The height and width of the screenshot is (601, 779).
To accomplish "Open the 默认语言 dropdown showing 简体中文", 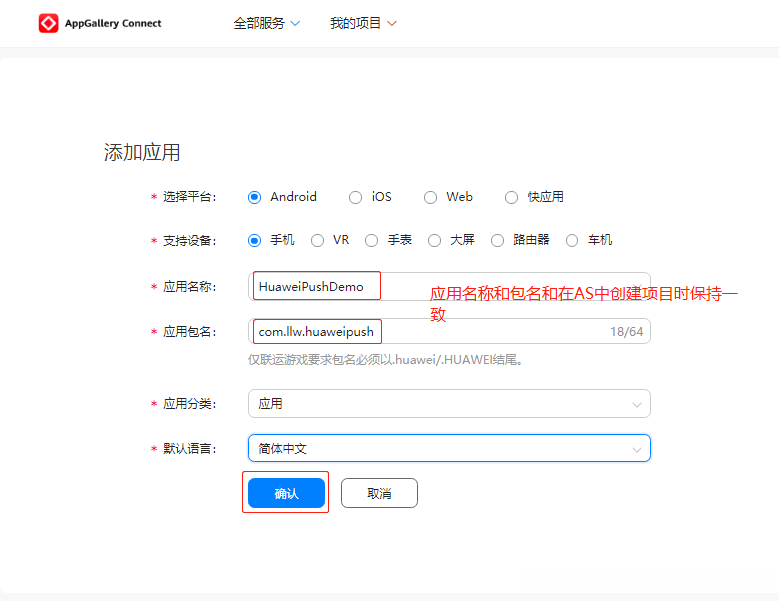I will (x=449, y=448).
